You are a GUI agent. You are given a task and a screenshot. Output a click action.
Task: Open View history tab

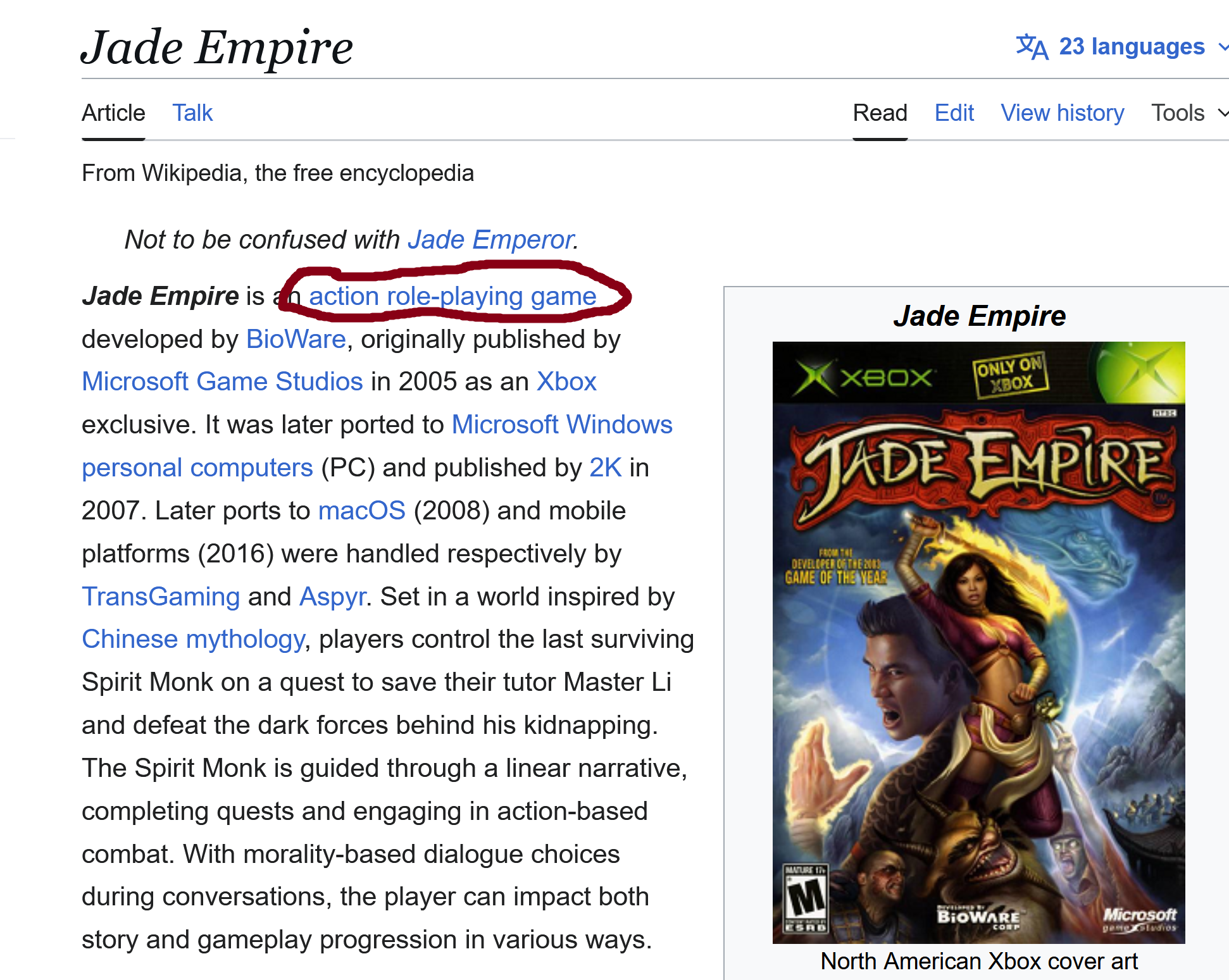pos(1062,113)
